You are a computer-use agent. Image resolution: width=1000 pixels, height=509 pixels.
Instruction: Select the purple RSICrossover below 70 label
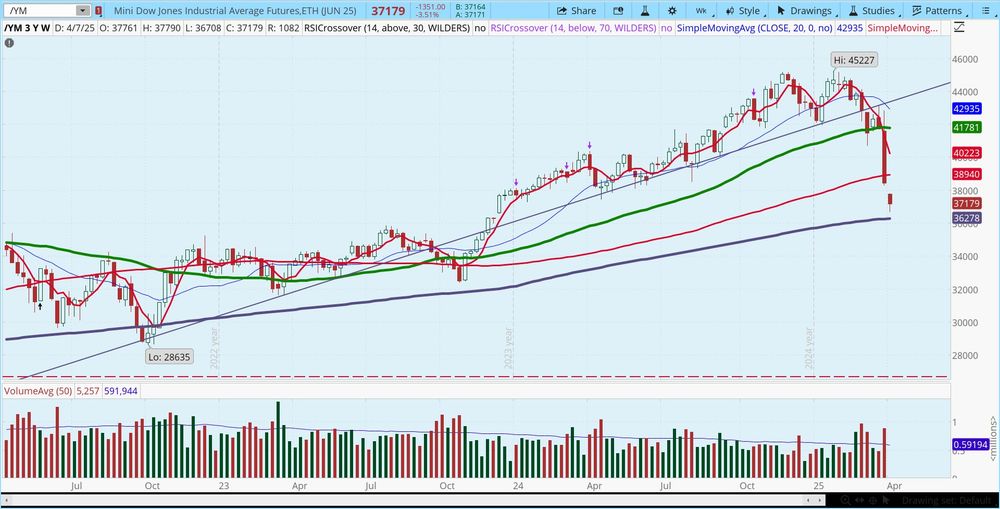pos(573,28)
